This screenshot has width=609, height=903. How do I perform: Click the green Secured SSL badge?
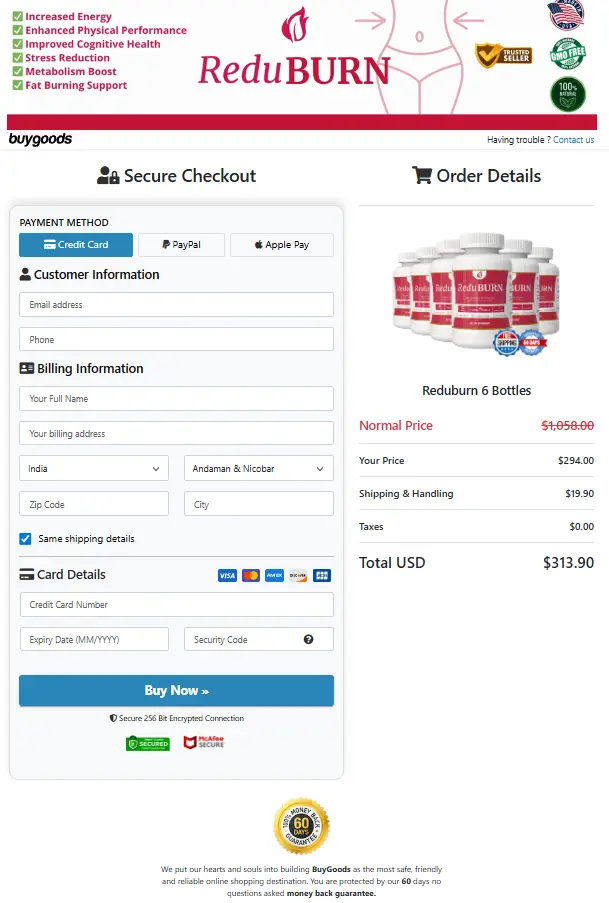click(x=147, y=743)
